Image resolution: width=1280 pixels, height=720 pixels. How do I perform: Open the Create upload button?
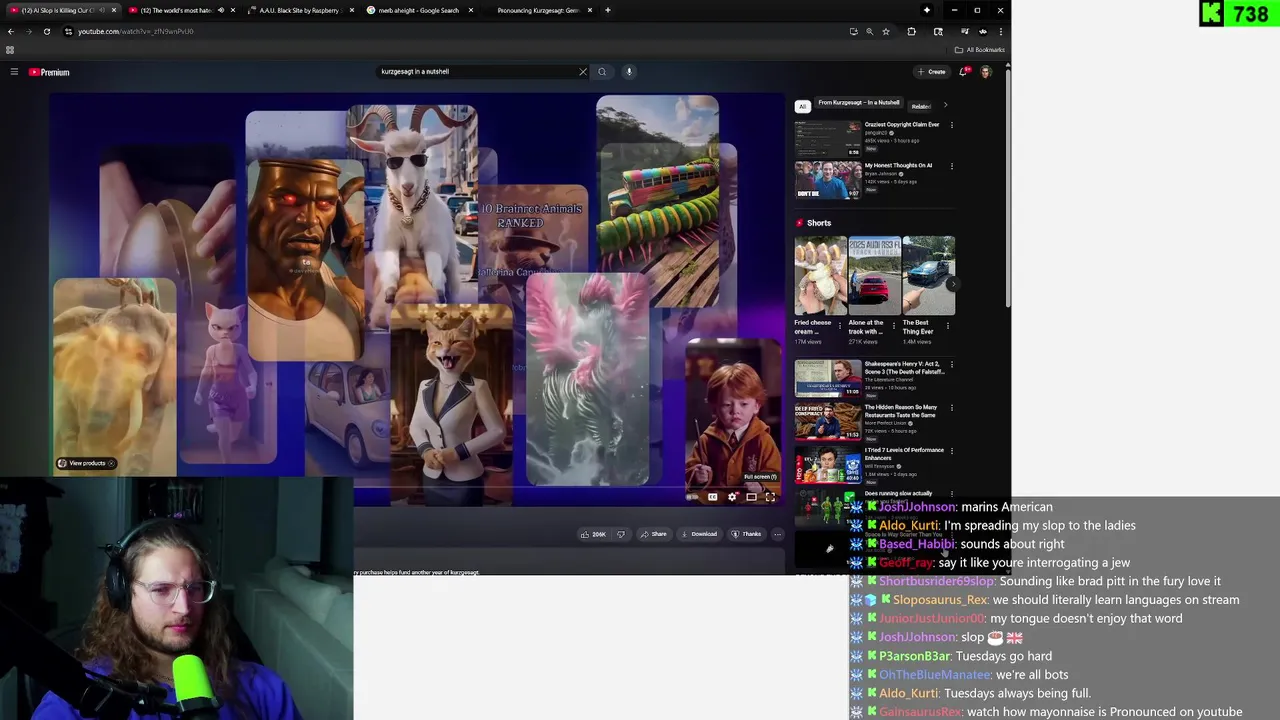tap(932, 72)
